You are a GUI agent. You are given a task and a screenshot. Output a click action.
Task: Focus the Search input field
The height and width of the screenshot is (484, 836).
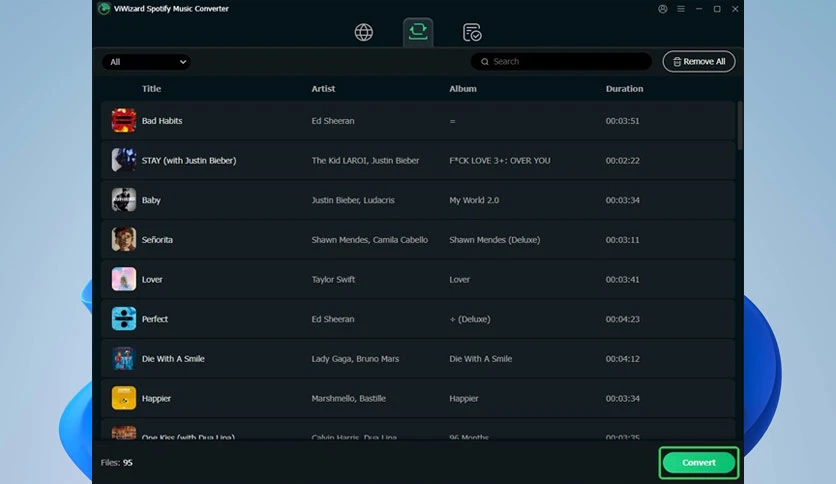[x=561, y=61]
